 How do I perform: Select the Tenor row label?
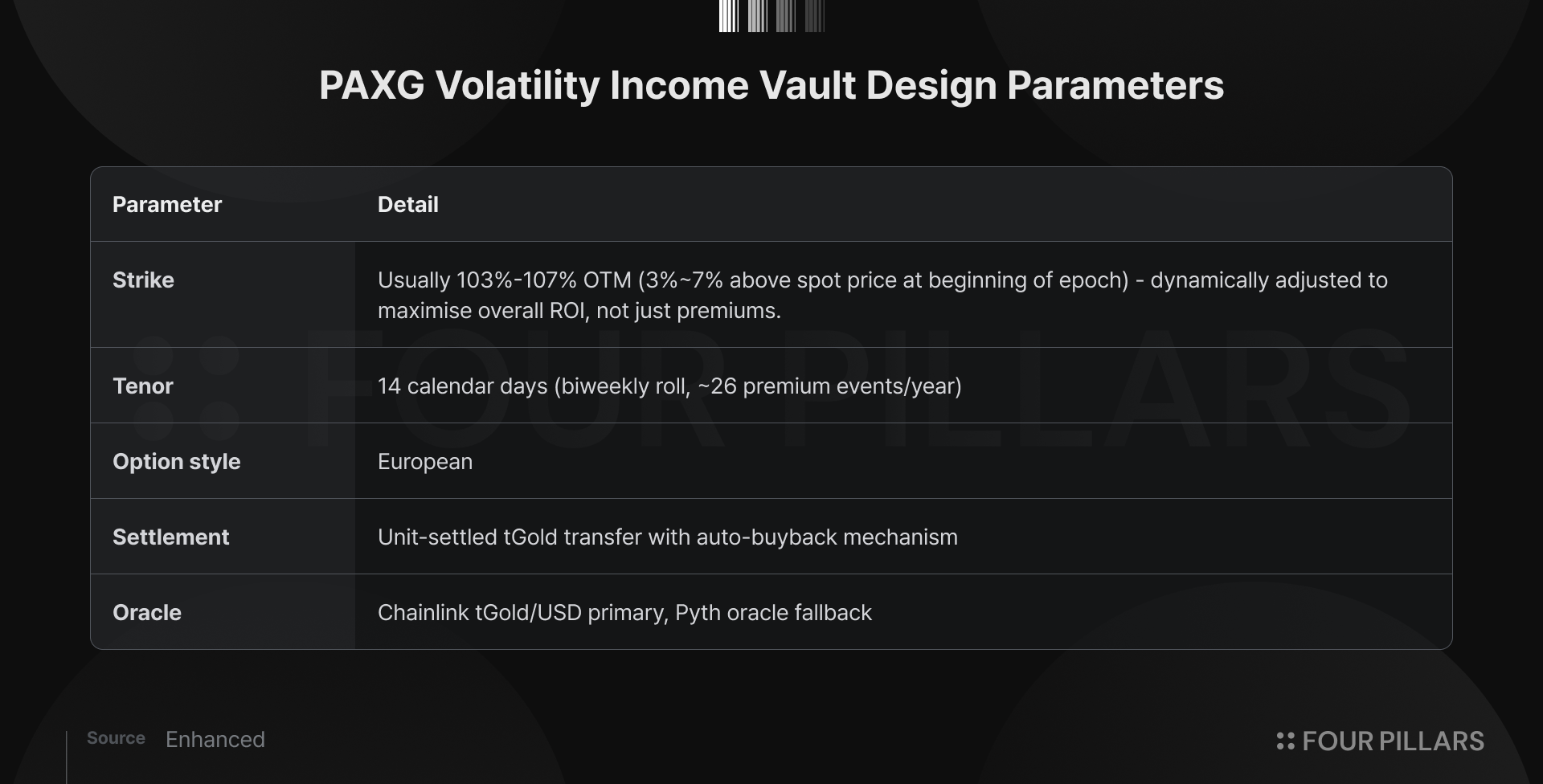point(143,386)
